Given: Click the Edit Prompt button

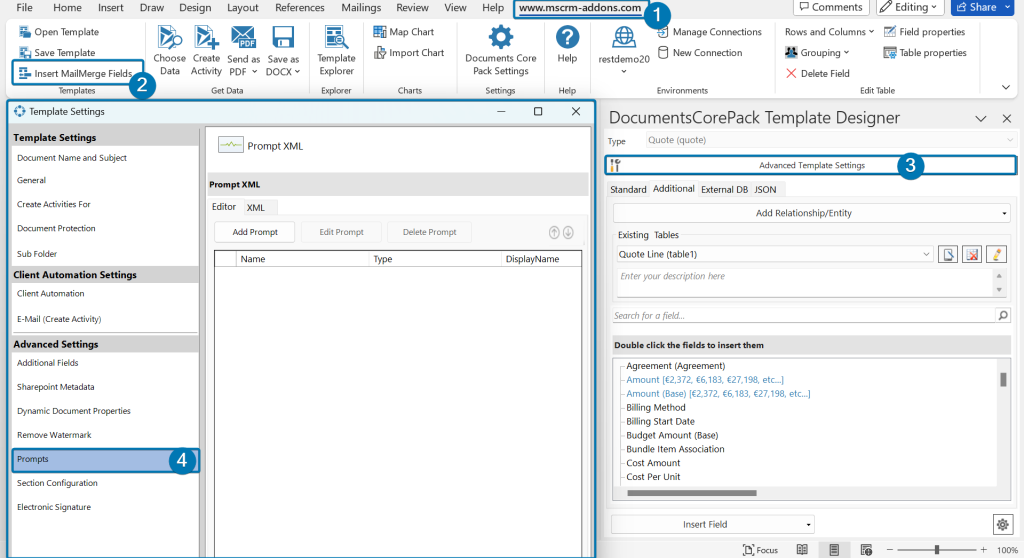Looking at the screenshot, I should click(341, 232).
